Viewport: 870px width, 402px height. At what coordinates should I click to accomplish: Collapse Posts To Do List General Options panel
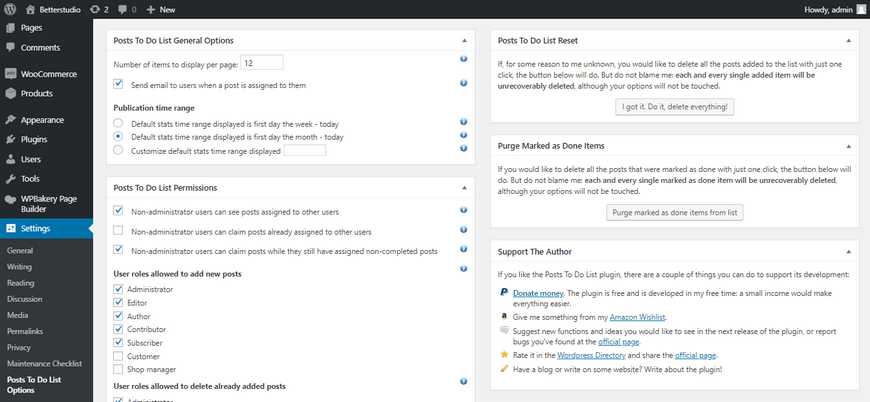464,40
